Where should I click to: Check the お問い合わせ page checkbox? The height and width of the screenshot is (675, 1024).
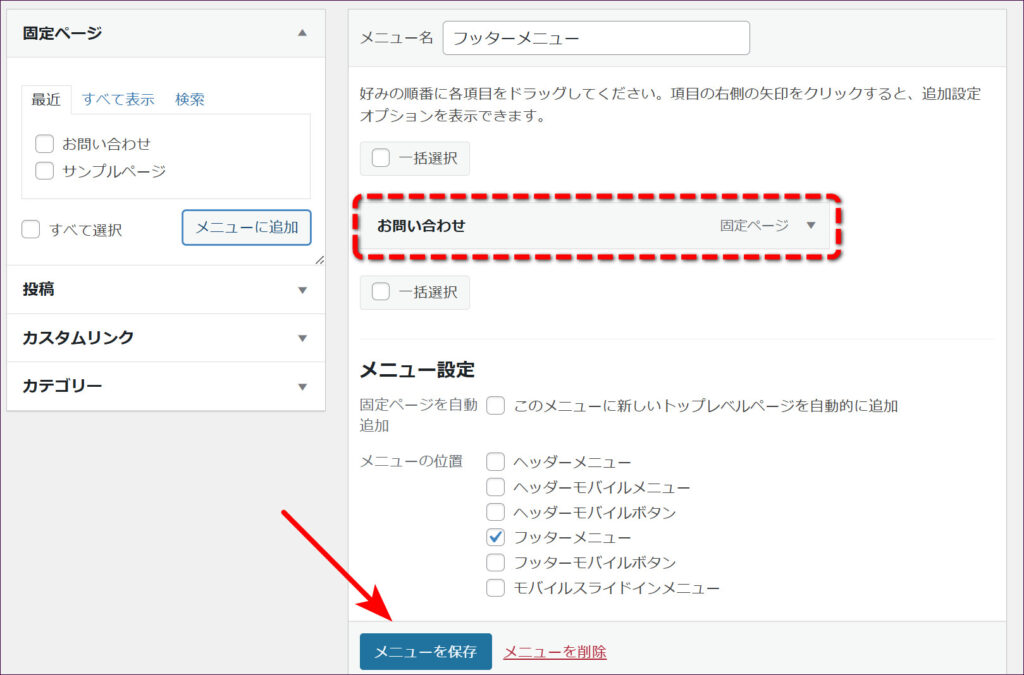pos(44,144)
